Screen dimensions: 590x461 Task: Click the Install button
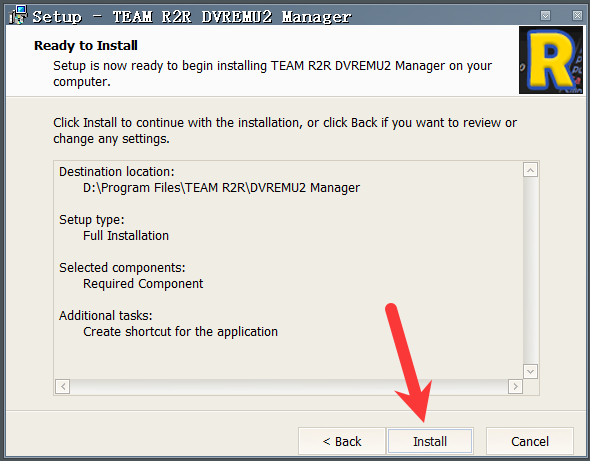[x=430, y=441]
